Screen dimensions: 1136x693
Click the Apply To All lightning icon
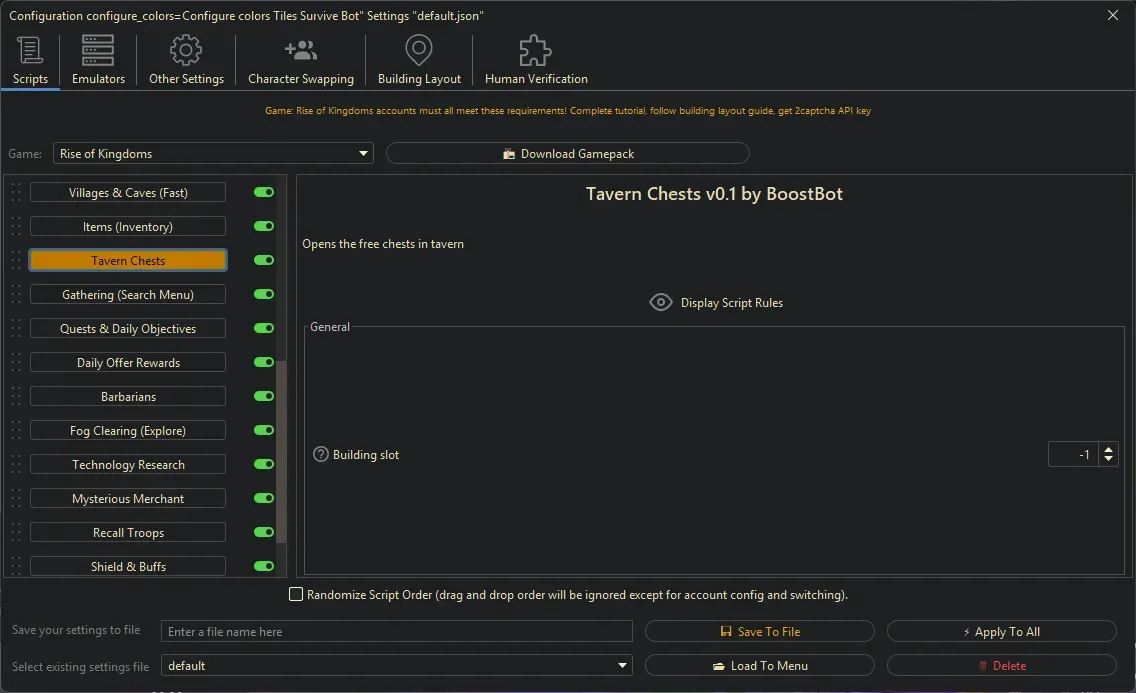pos(967,631)
